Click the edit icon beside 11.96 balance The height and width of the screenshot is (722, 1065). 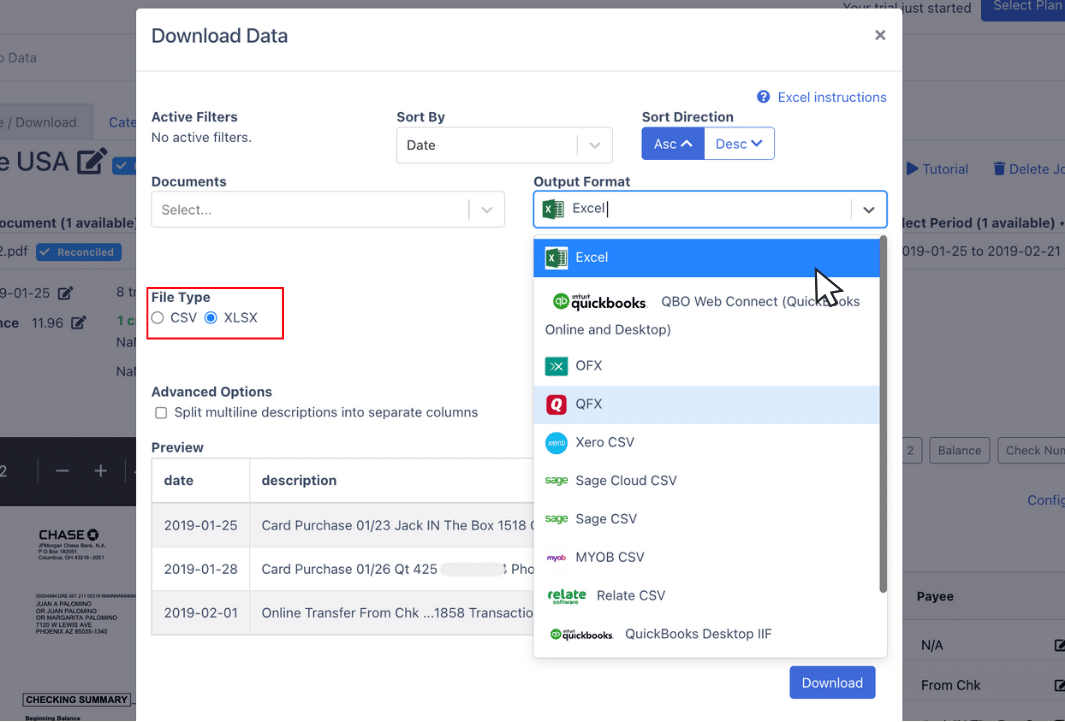tap(79, 323)
